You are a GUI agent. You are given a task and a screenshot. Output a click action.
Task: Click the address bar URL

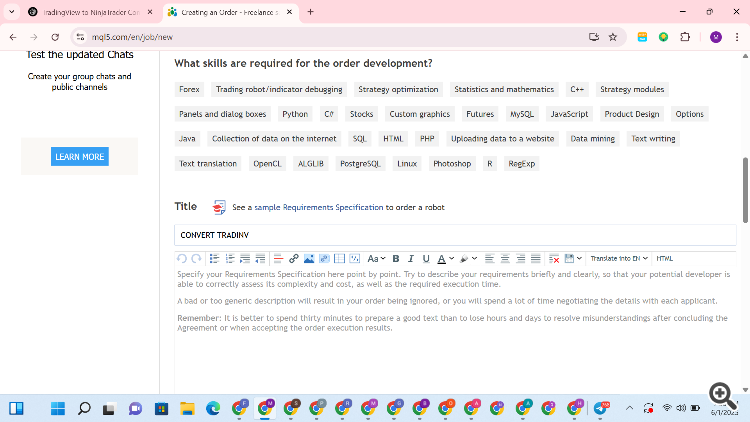[132, 37]
